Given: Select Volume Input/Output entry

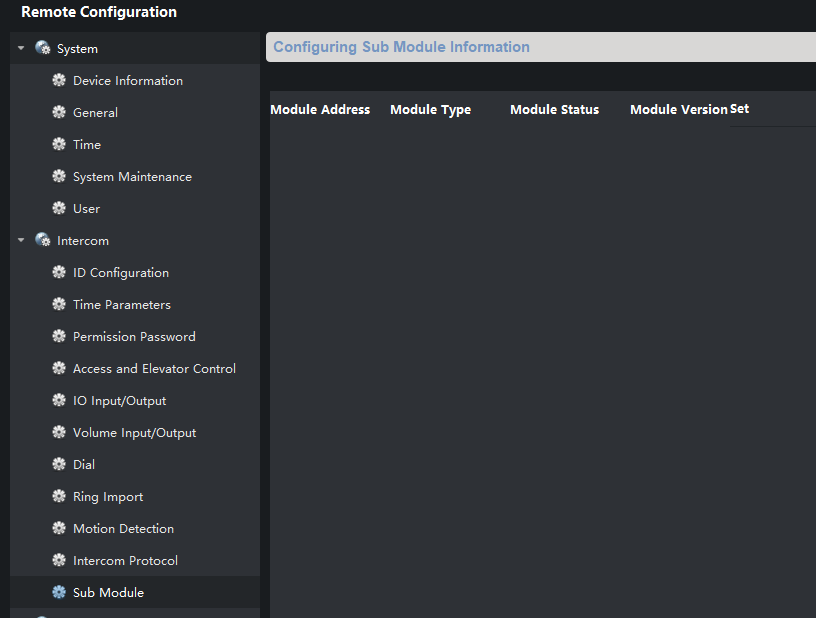Looking at the screenshot, I should (x=135, y=433).
